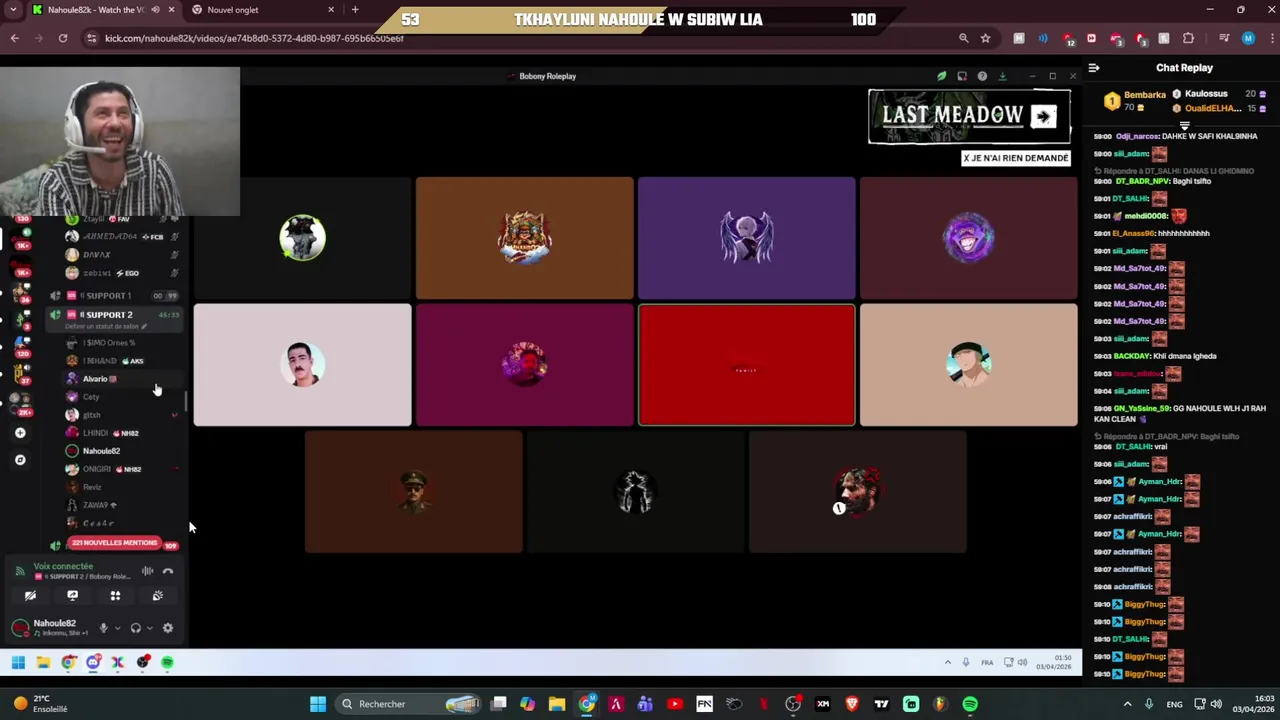Close the Nouvel onglet tab

pyautogui.click(x=331, y=10)
